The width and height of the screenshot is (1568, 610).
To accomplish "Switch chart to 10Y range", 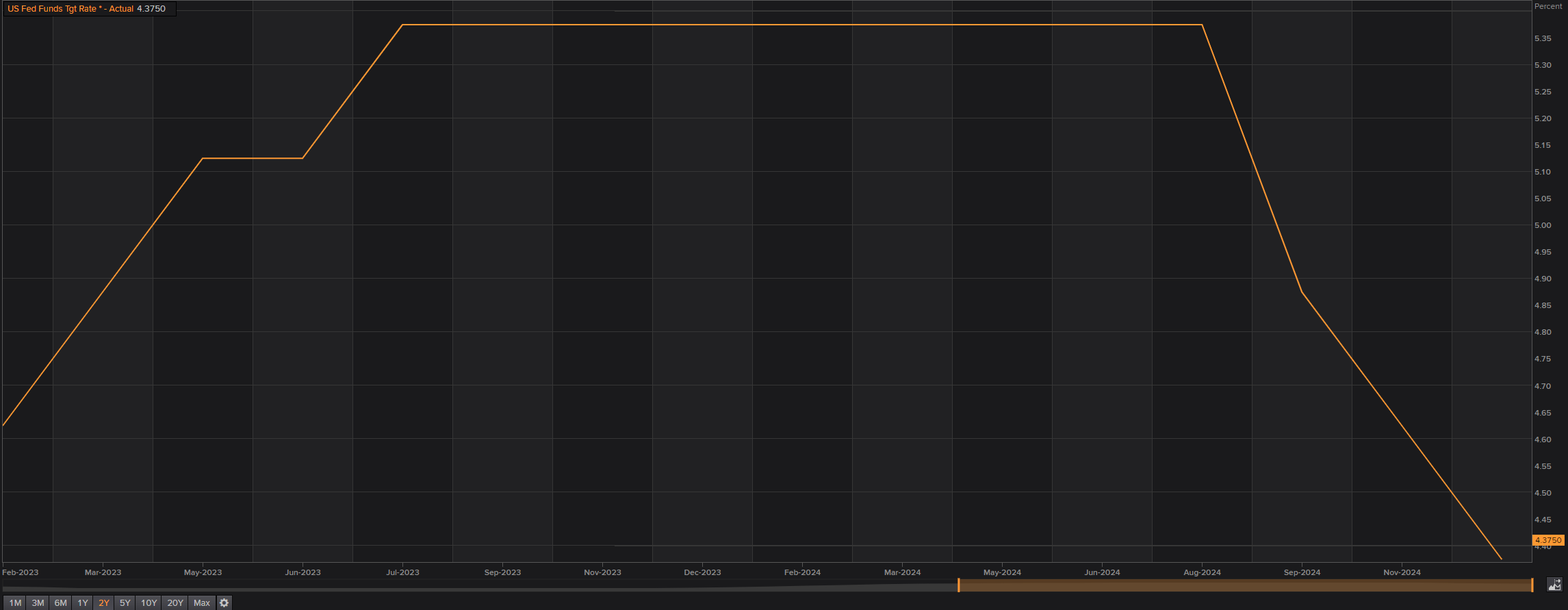I will pos(149,603).
